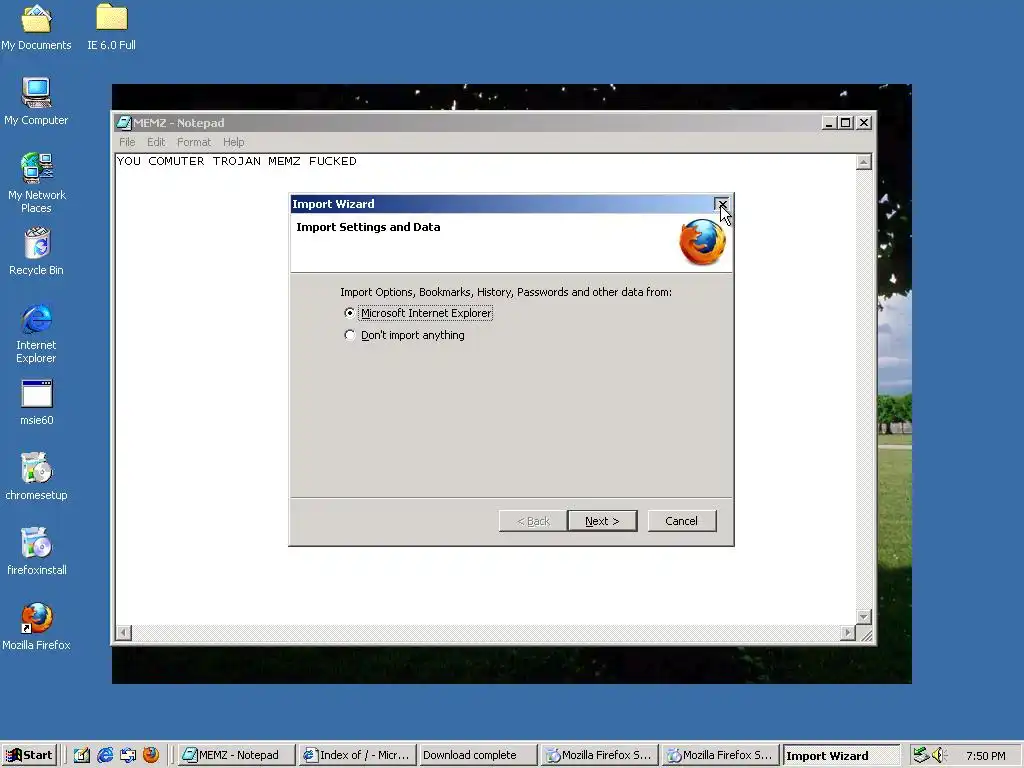Select the chromesetup installer icon

tap(36, 477)
